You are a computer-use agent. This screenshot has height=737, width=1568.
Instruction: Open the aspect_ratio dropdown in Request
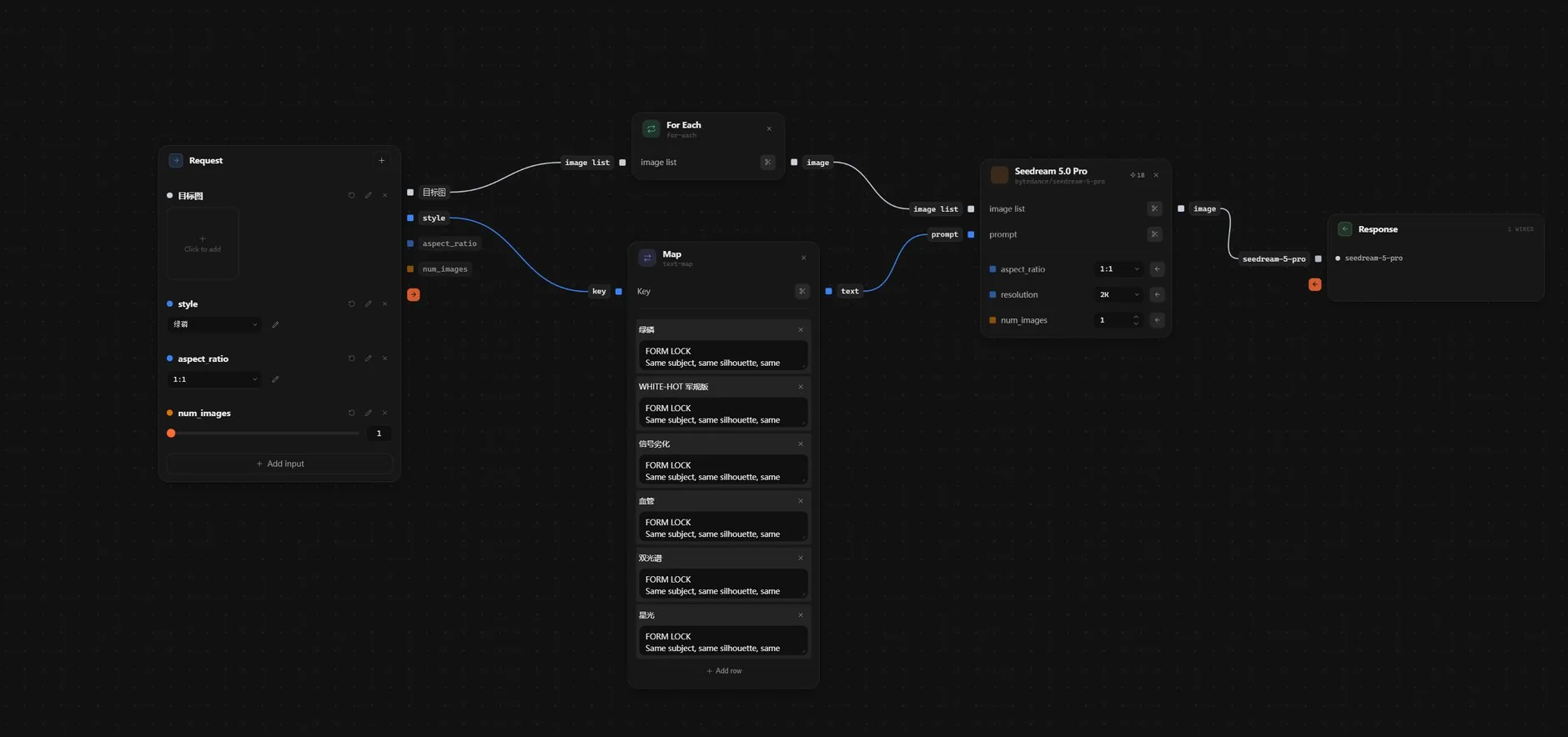click(x=214, y=379)
